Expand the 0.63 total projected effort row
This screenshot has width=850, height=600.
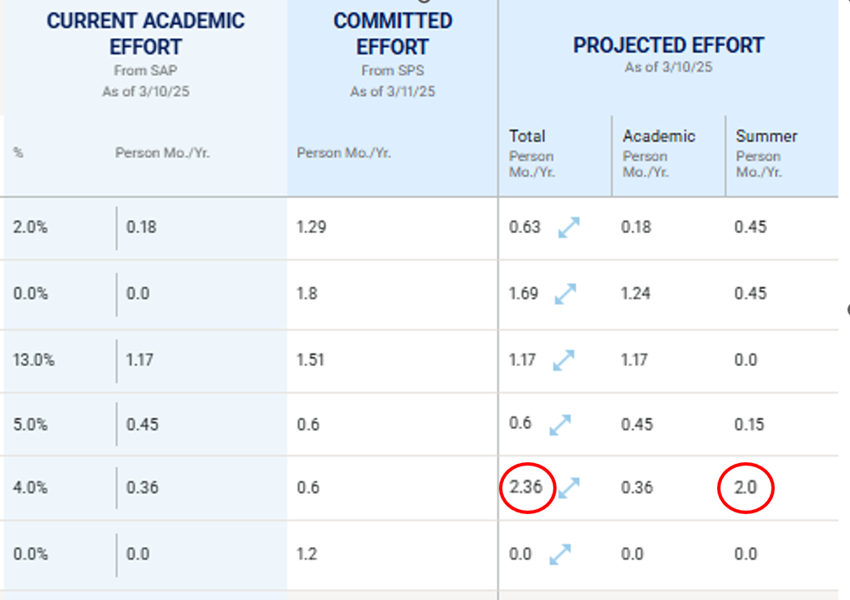pyautogui.click(x=569, y=227)
